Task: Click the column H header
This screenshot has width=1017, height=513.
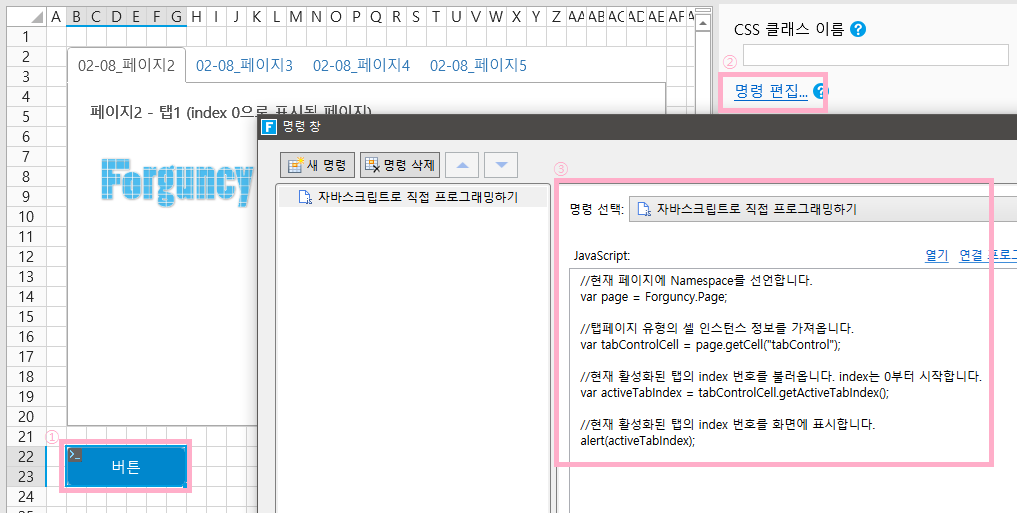Action: (x=196, y=16)
